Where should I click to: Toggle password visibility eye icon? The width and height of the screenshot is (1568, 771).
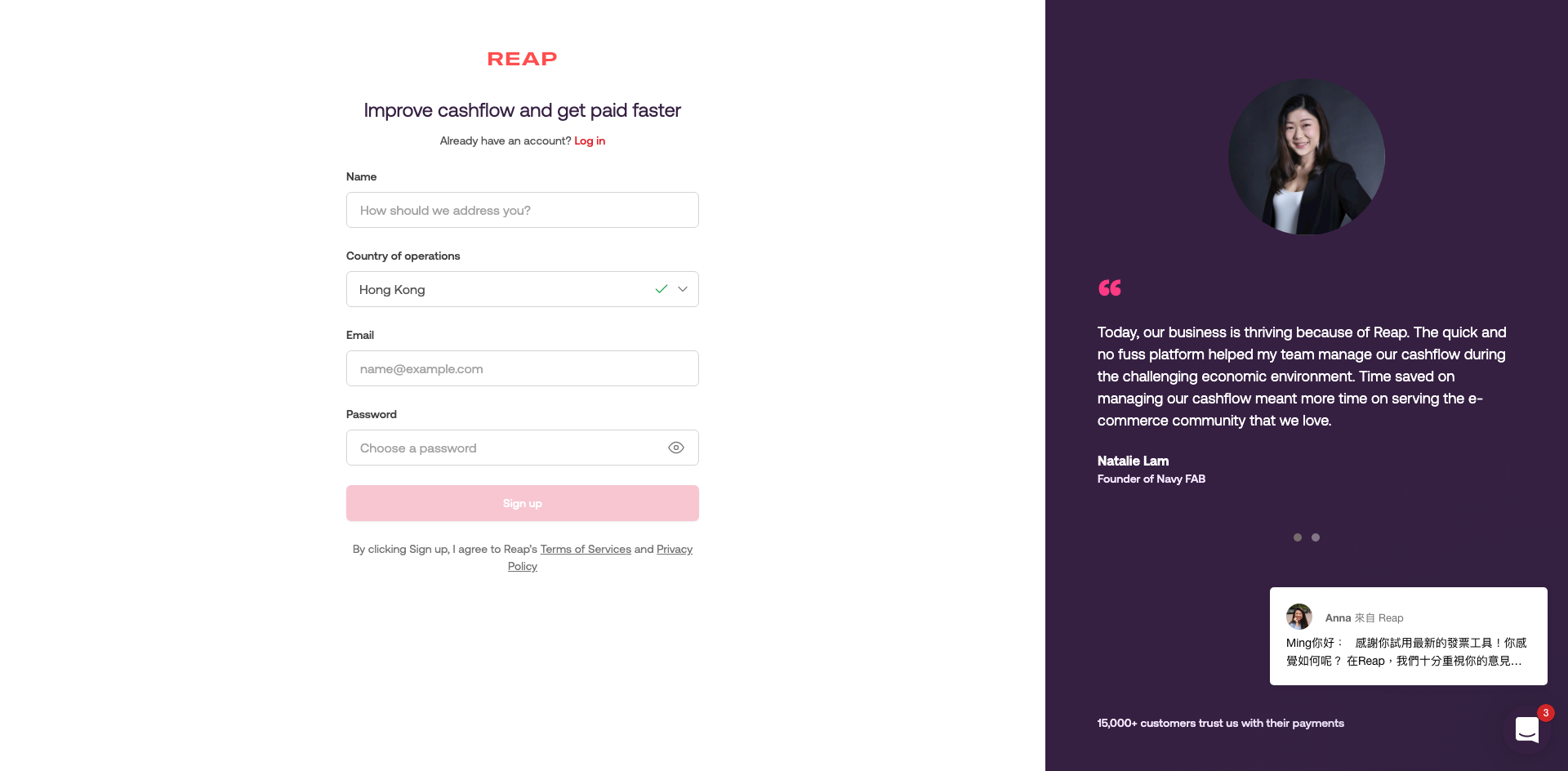pyautogui.click(x=675, y=448)
